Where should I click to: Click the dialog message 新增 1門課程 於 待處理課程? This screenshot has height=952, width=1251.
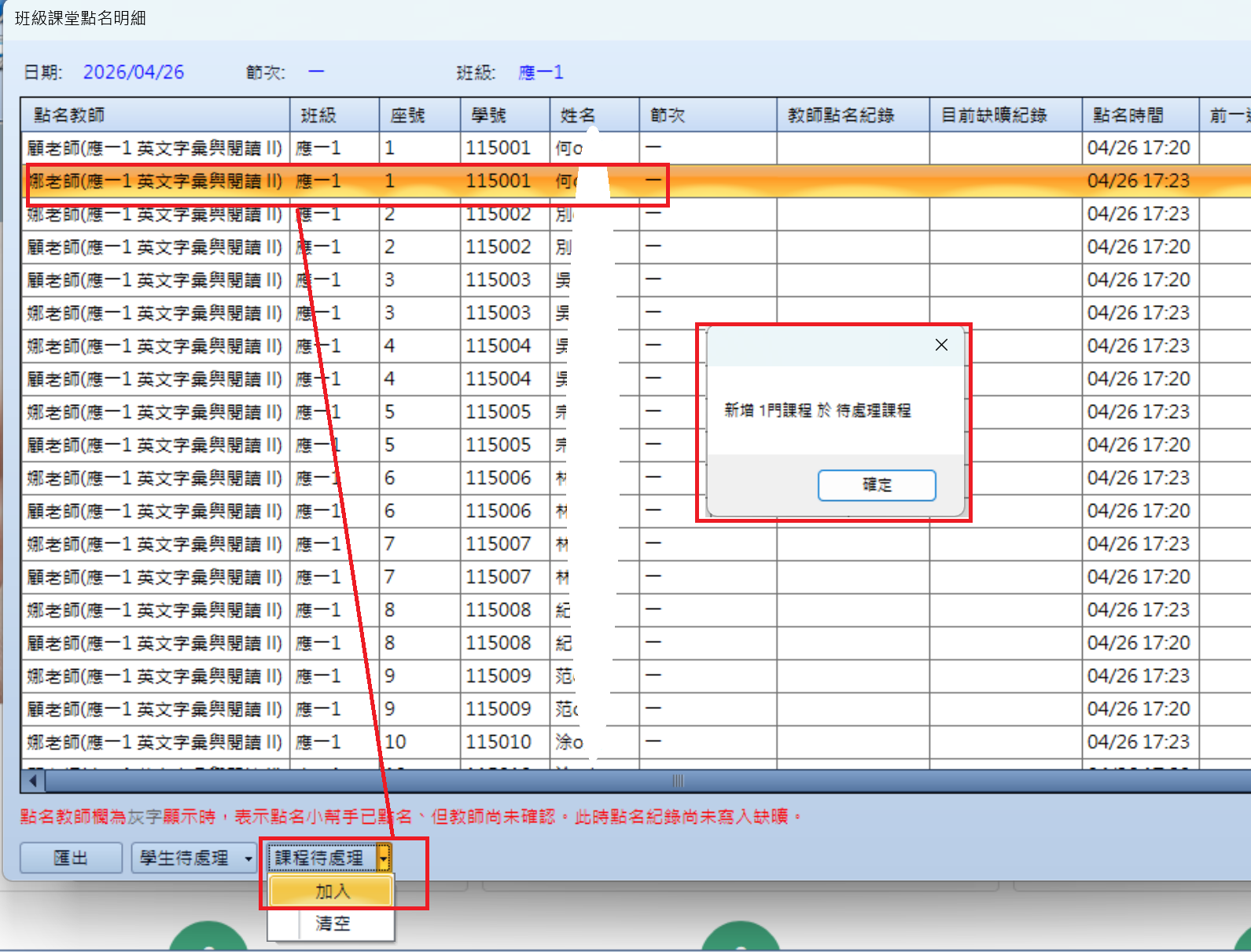(x=818, y=410)
